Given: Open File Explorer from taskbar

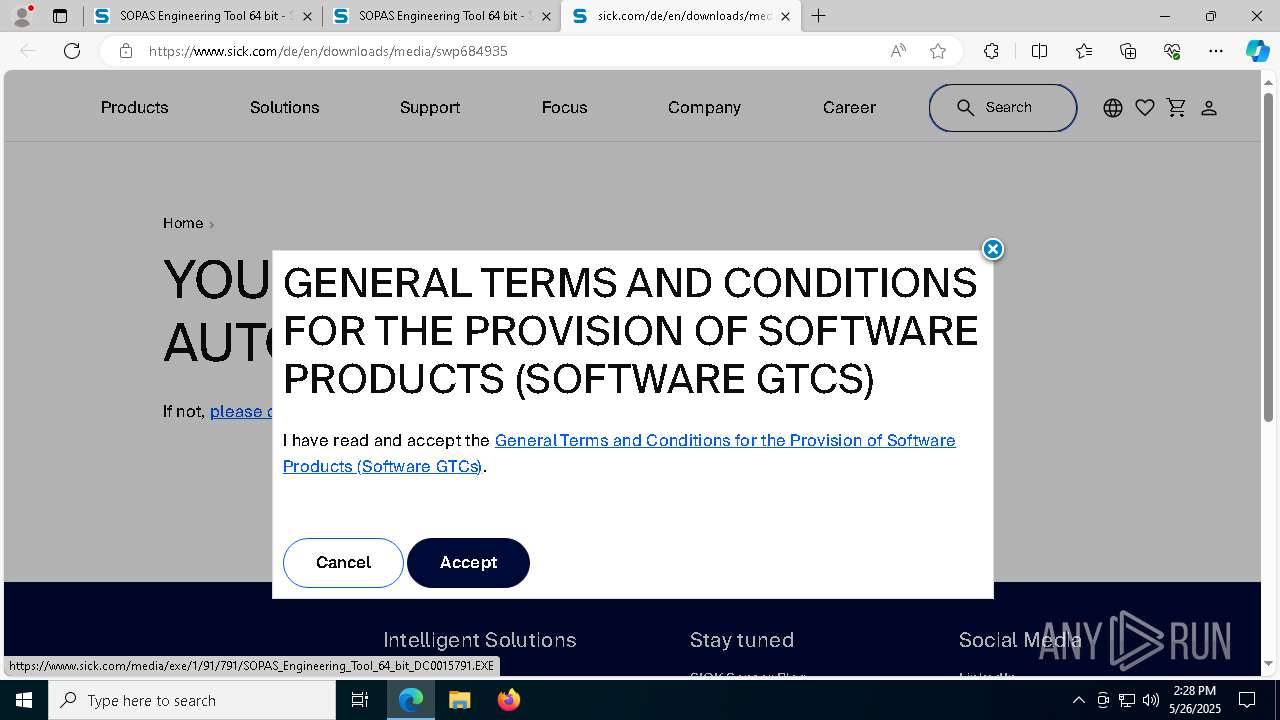Looking at the screenshot, I should [459, 700].
